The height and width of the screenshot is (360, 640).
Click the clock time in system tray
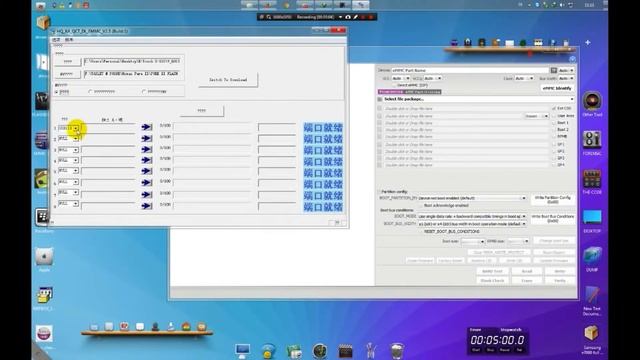[589, 5]
